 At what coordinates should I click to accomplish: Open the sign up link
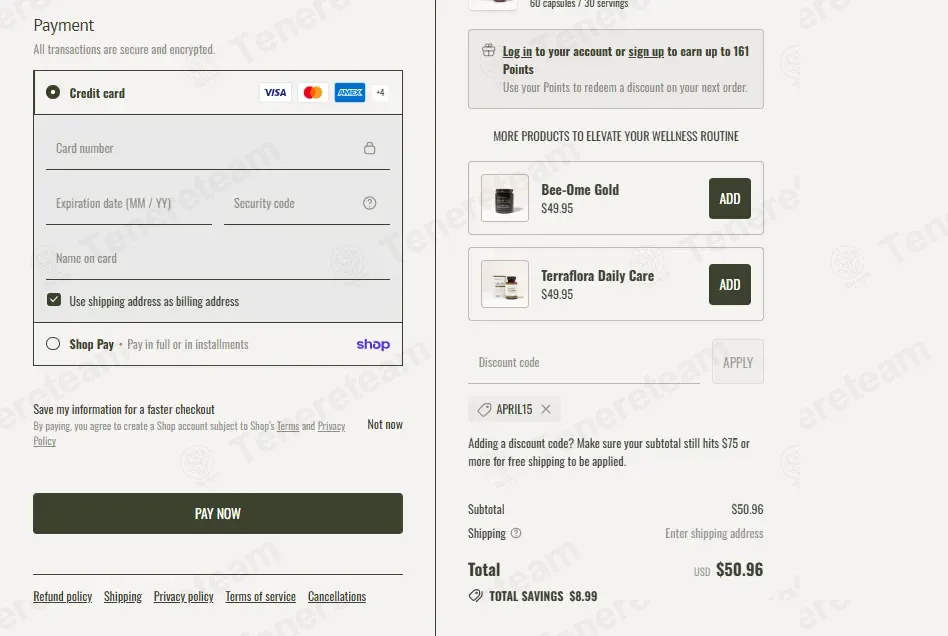(x=646, y=51)
